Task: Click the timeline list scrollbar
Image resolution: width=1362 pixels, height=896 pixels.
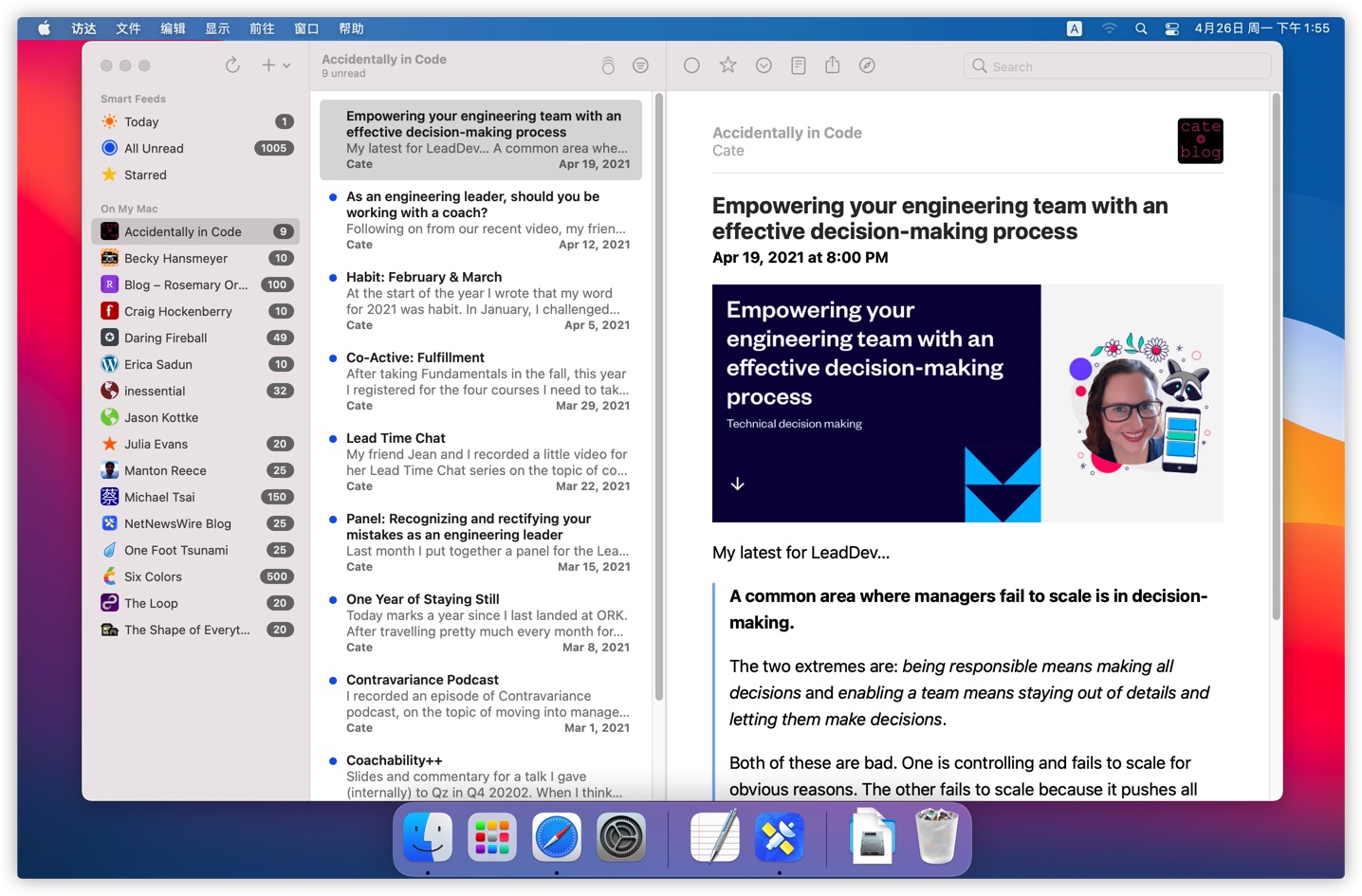Action: [x=658, y=398]
